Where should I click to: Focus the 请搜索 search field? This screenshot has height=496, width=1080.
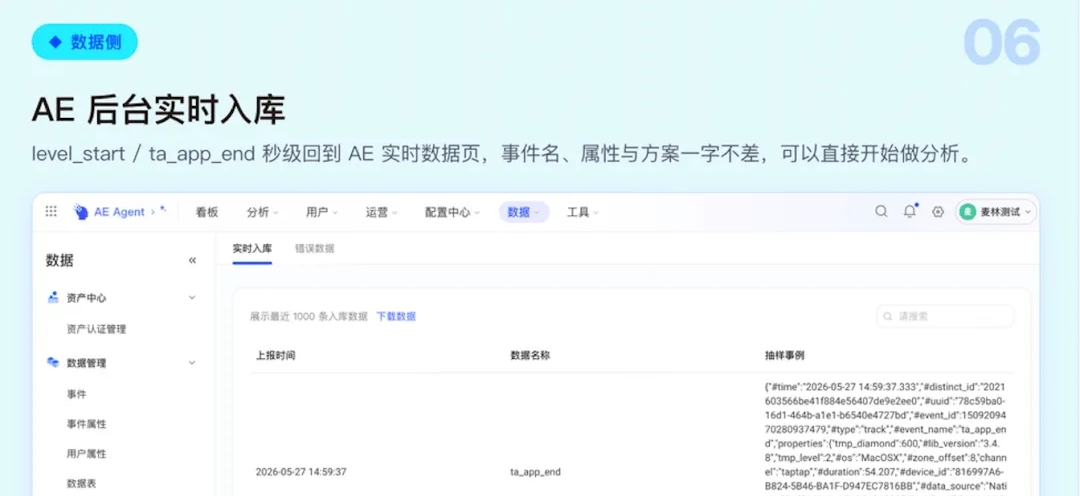pyautogui.click(x=944, y=316)
